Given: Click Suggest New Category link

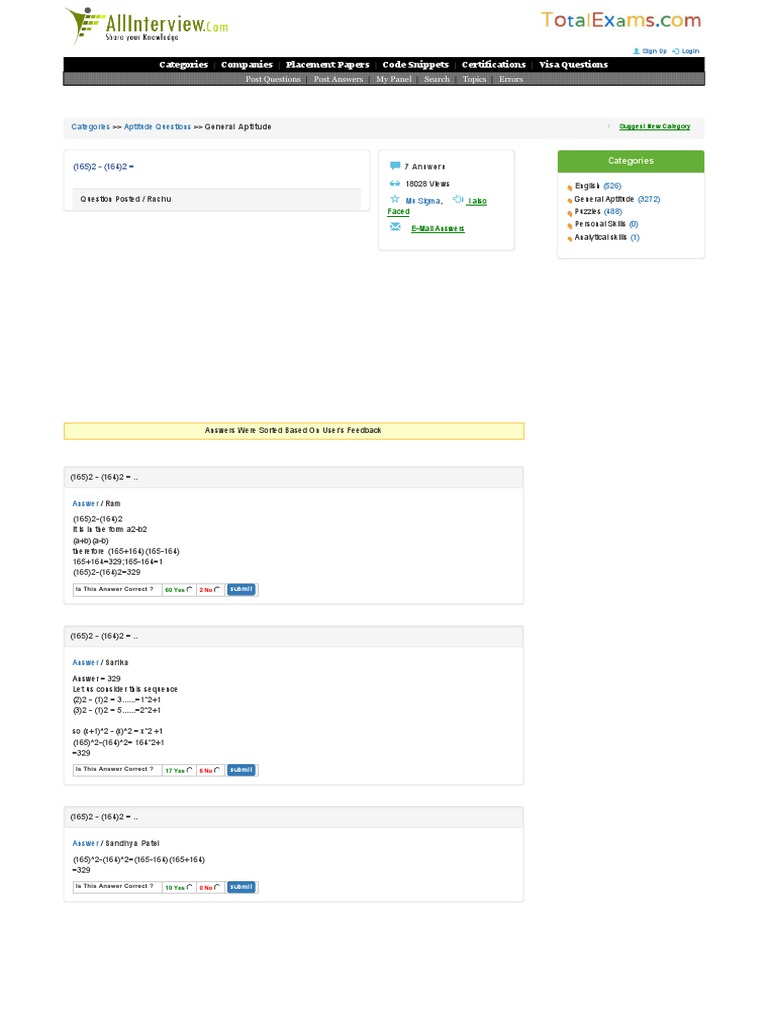Looking at the screenshot, I should coord(654,126).
